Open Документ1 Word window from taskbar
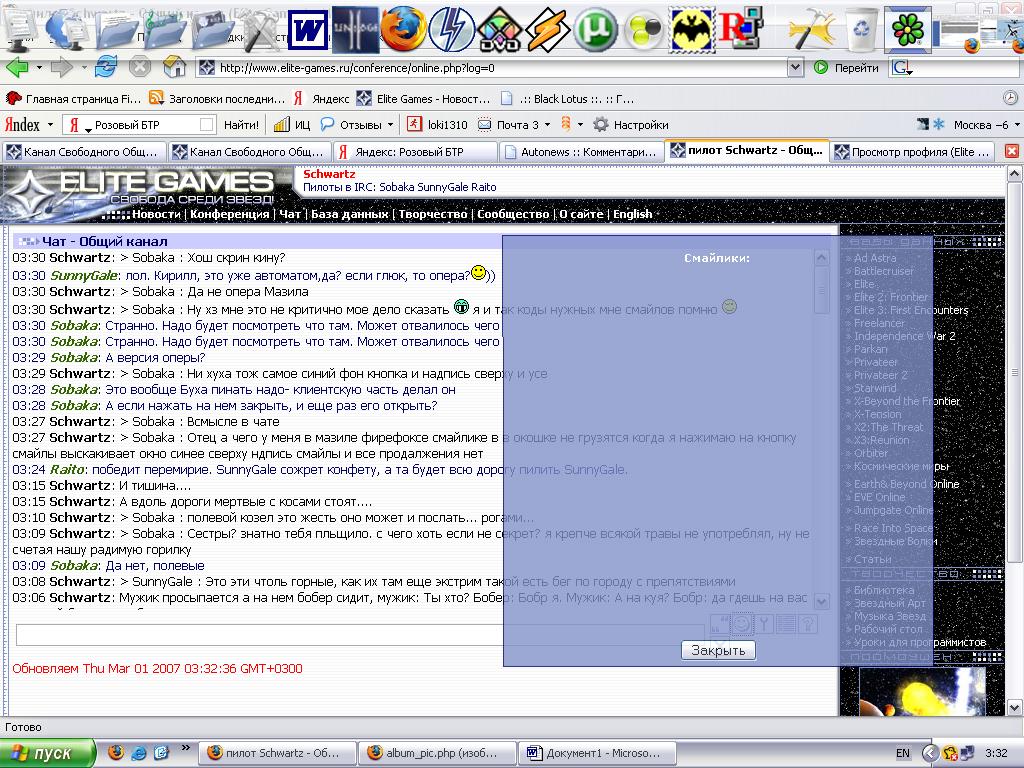 tap(598, 753)
